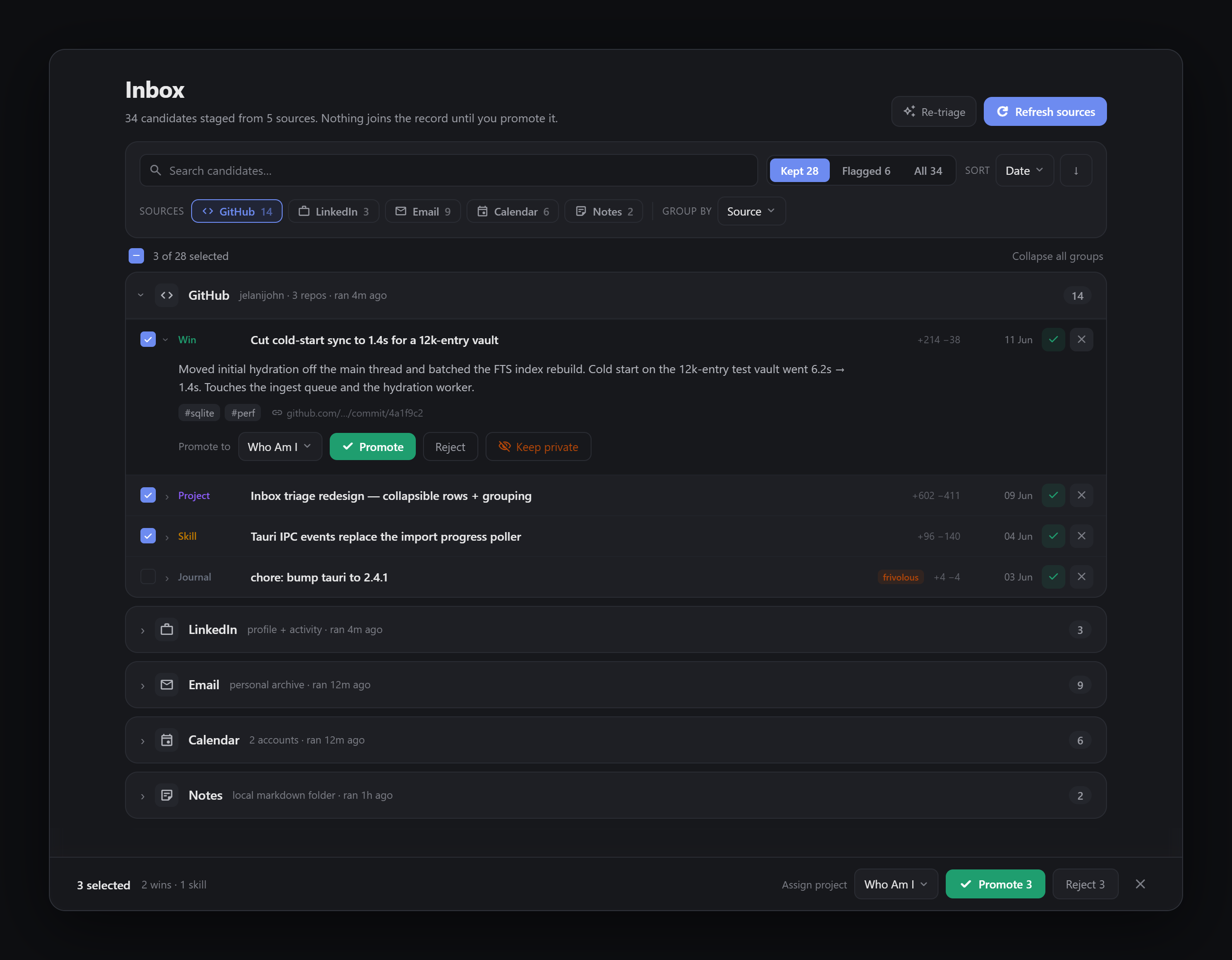
Task: Click the #perf tag
Action: (243, 413)
